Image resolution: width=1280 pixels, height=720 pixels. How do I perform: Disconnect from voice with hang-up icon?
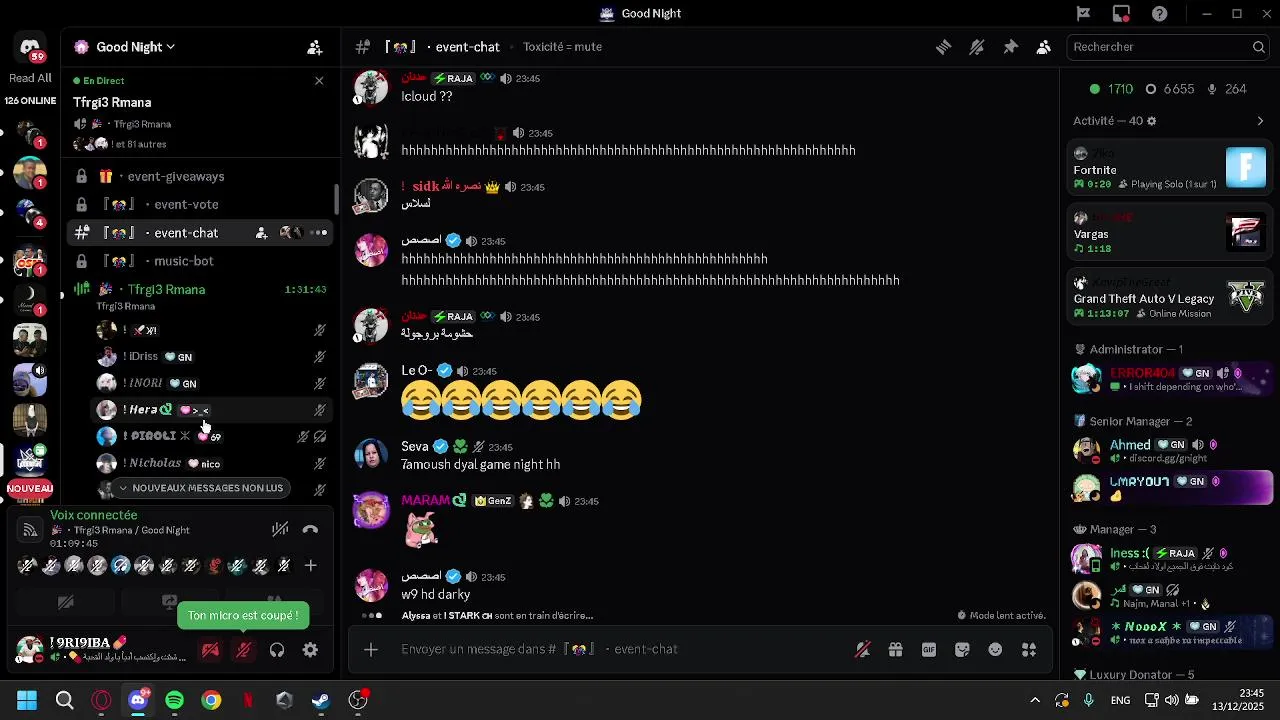coord(310,530)
